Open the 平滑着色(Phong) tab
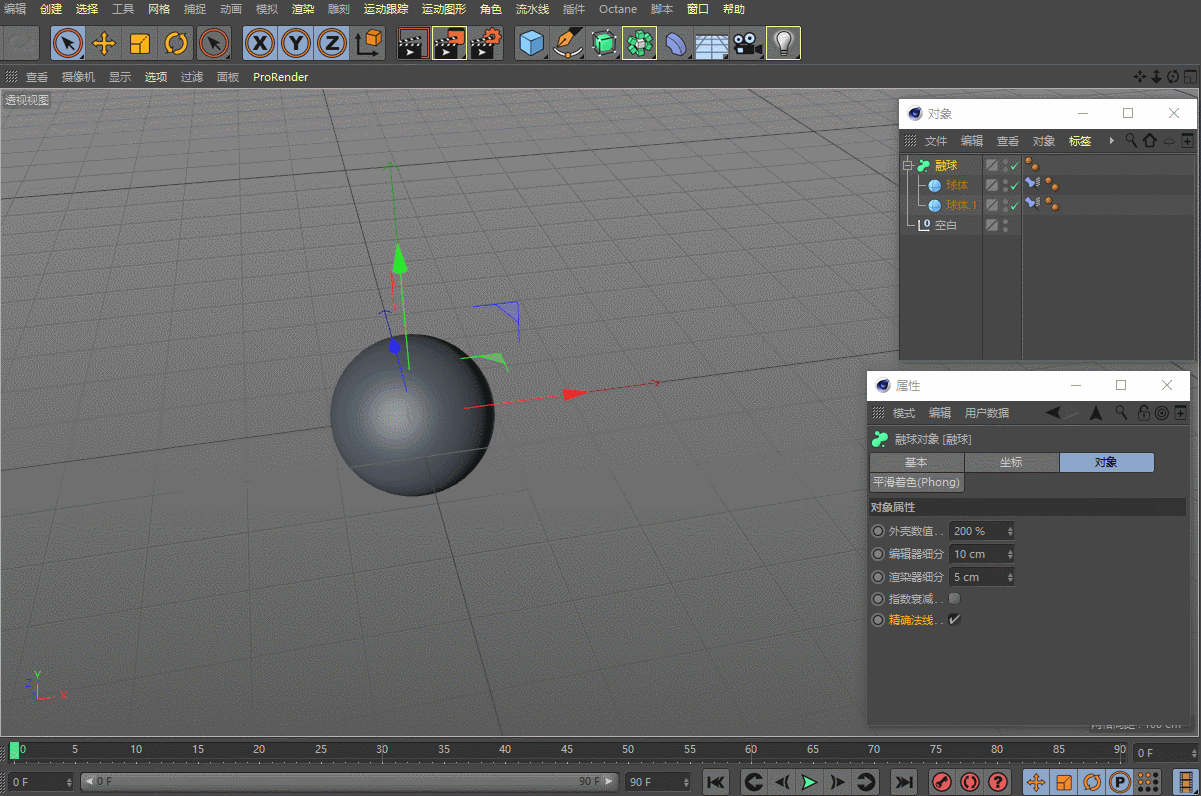Screen dimensions: 1201x796 click(x=916, y=482)
